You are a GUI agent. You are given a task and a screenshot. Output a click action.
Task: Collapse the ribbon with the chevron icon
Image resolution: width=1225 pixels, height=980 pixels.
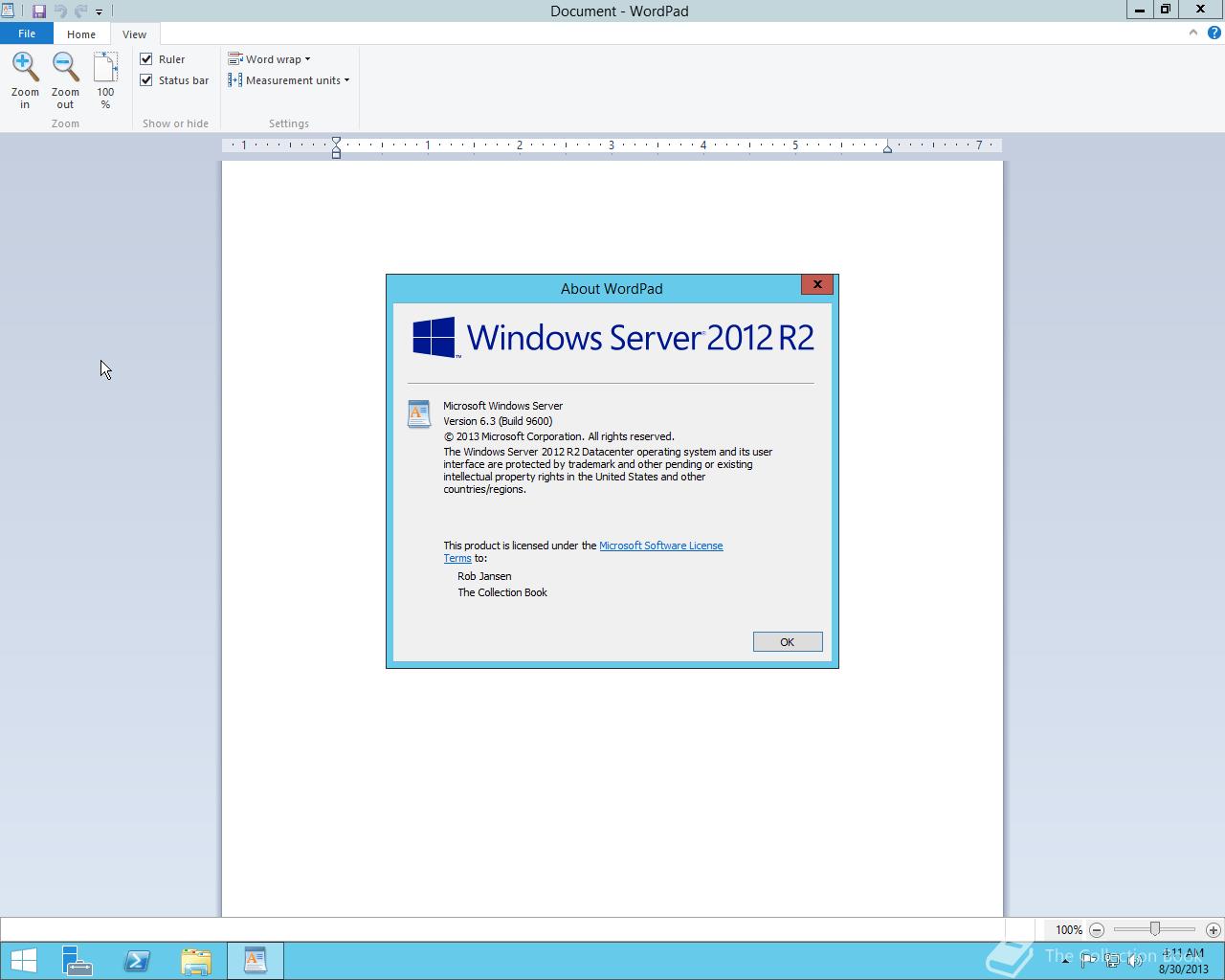[1192, 33]
